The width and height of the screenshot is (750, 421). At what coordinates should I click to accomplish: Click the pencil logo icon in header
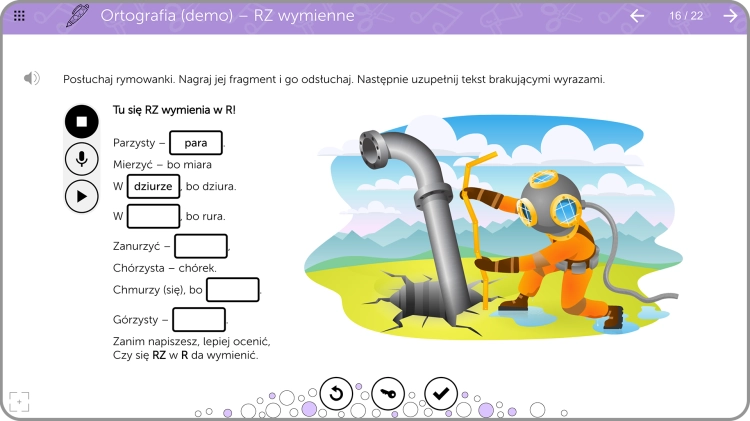[77, 16]
